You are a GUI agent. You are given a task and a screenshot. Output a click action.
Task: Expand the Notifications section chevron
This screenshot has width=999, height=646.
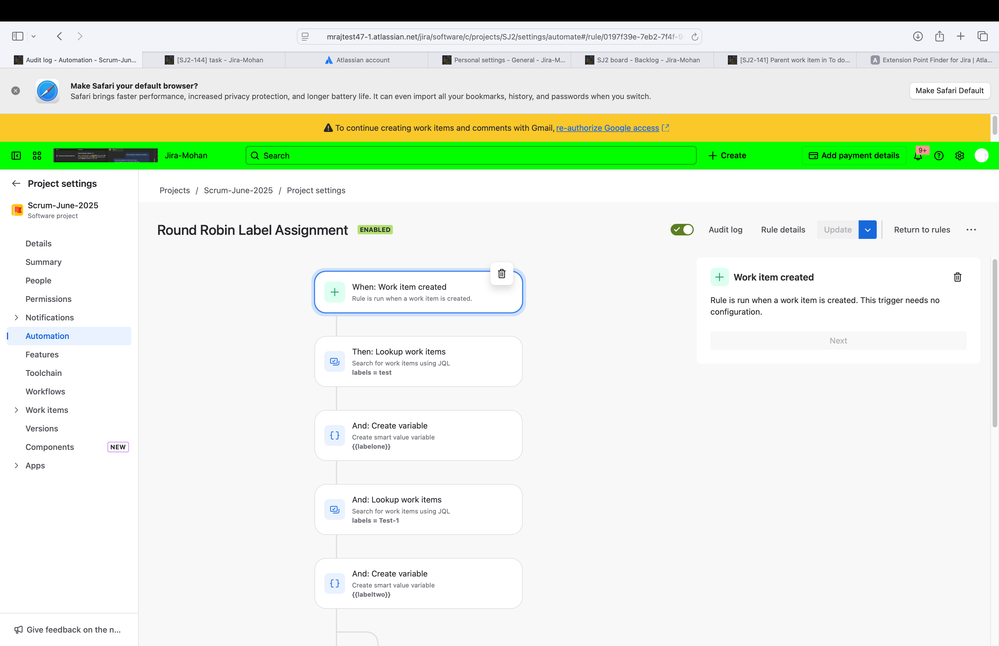16,317
